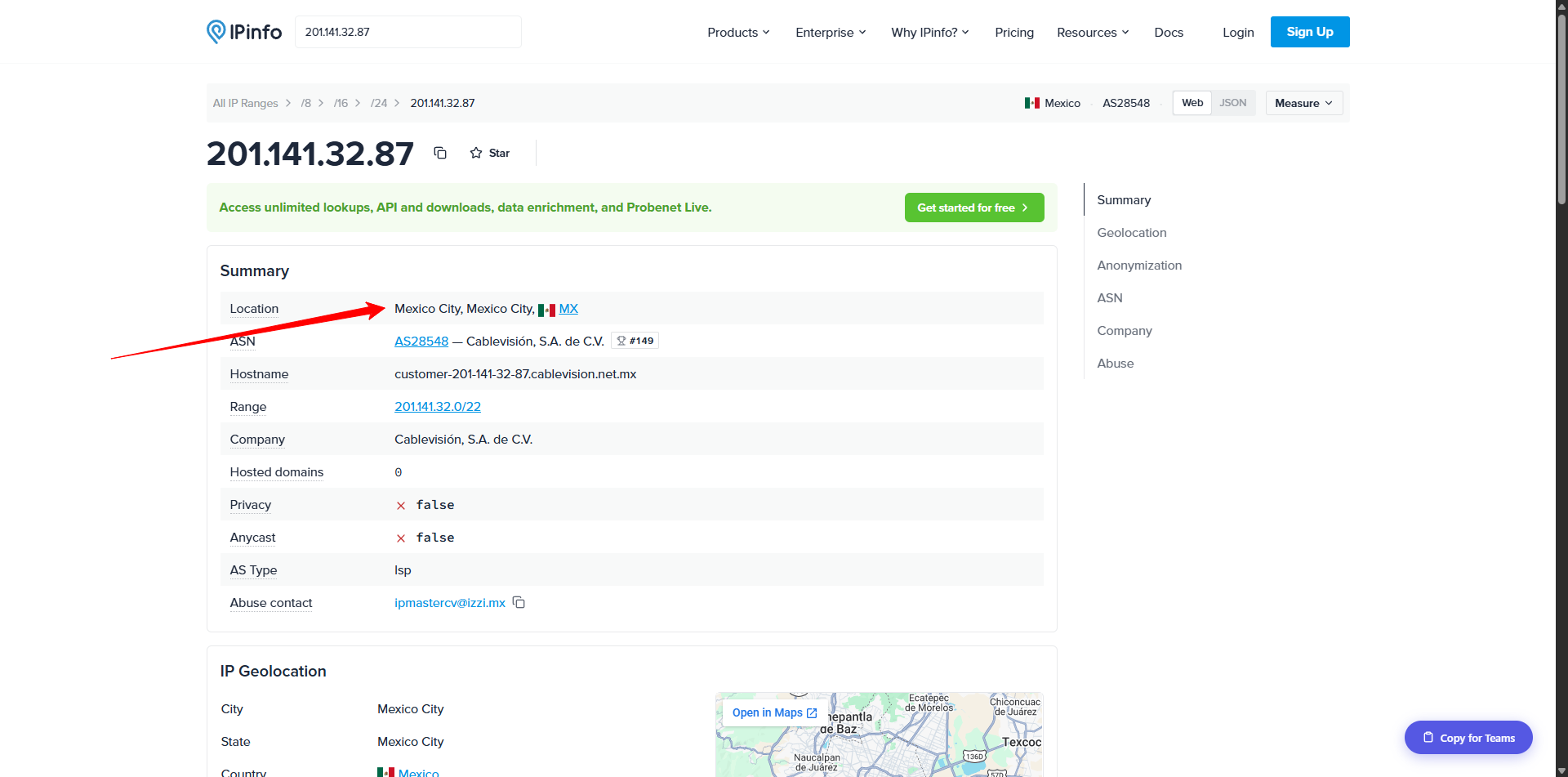Copy the abuse contact email
The image size is (1568, 777).
(x=519, y=602)
